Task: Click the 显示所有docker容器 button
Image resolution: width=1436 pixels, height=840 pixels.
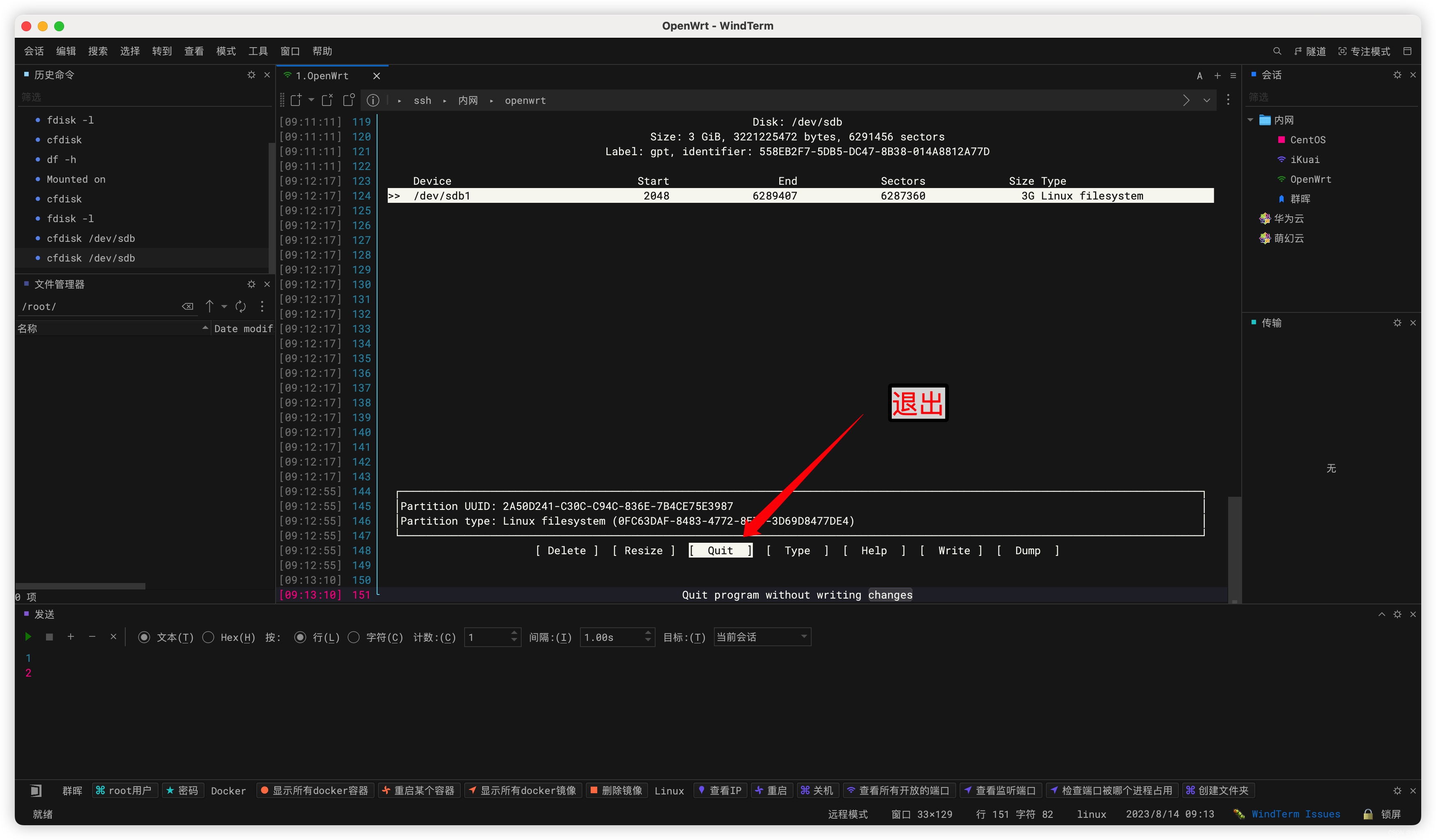Action: 315,790
